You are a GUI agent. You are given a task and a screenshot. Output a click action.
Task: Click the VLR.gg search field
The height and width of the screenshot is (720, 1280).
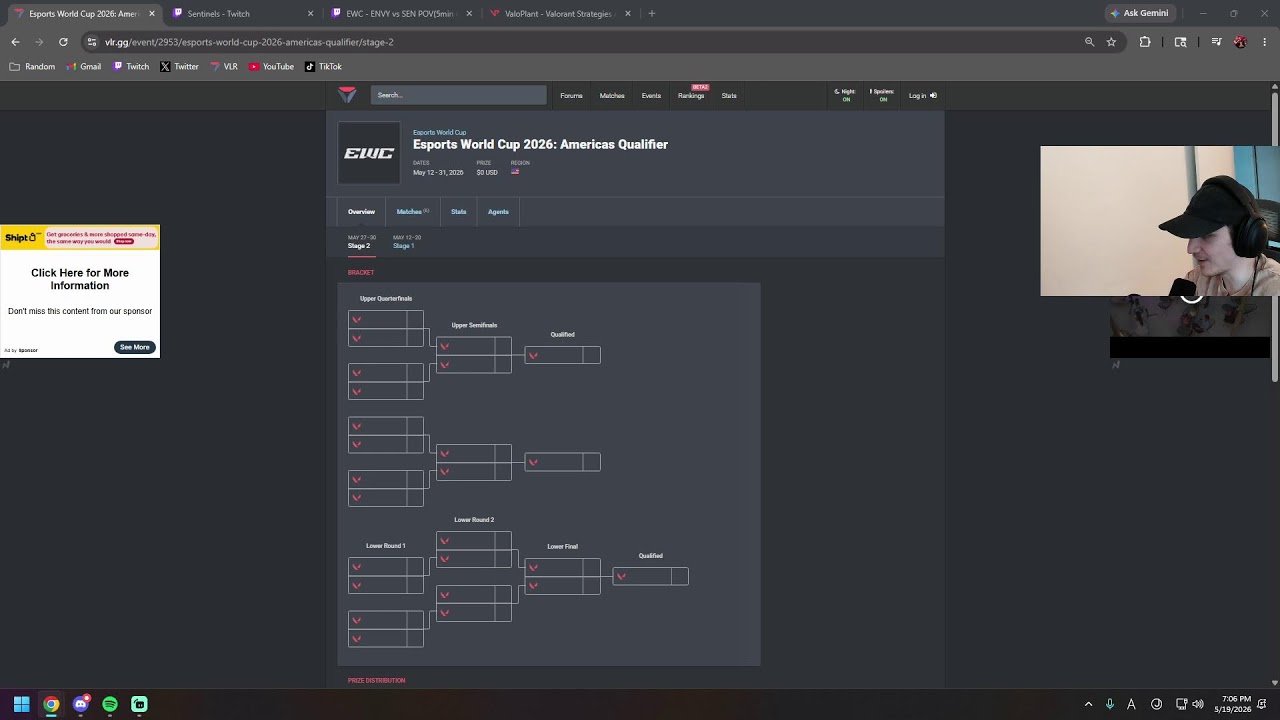pyautogui.click(x=459, y=95)
